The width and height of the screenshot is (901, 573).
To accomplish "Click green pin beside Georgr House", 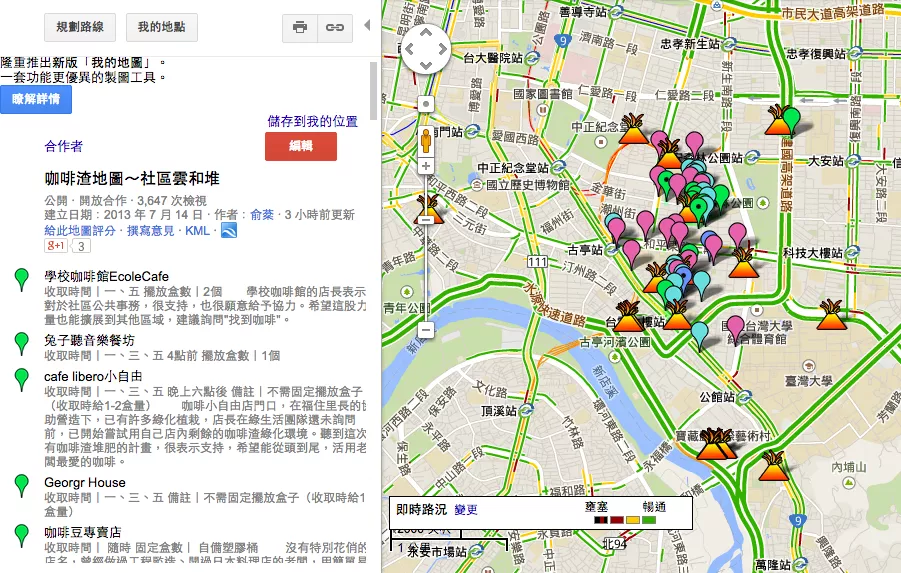I will tap(22, 486).
